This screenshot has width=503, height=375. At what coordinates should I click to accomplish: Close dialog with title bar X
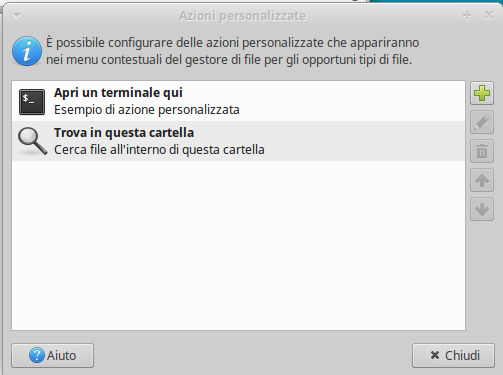489,15
